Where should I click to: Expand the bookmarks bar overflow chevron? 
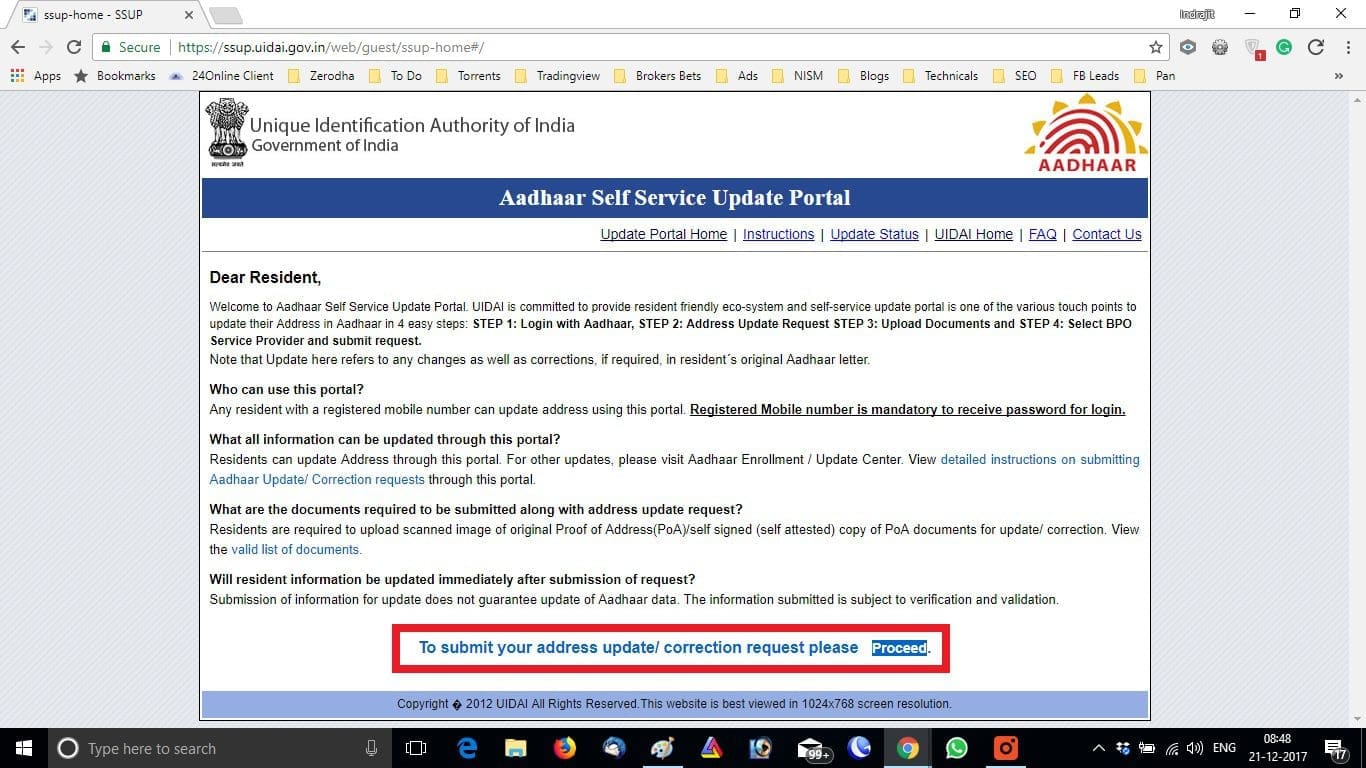[1339, 75]
